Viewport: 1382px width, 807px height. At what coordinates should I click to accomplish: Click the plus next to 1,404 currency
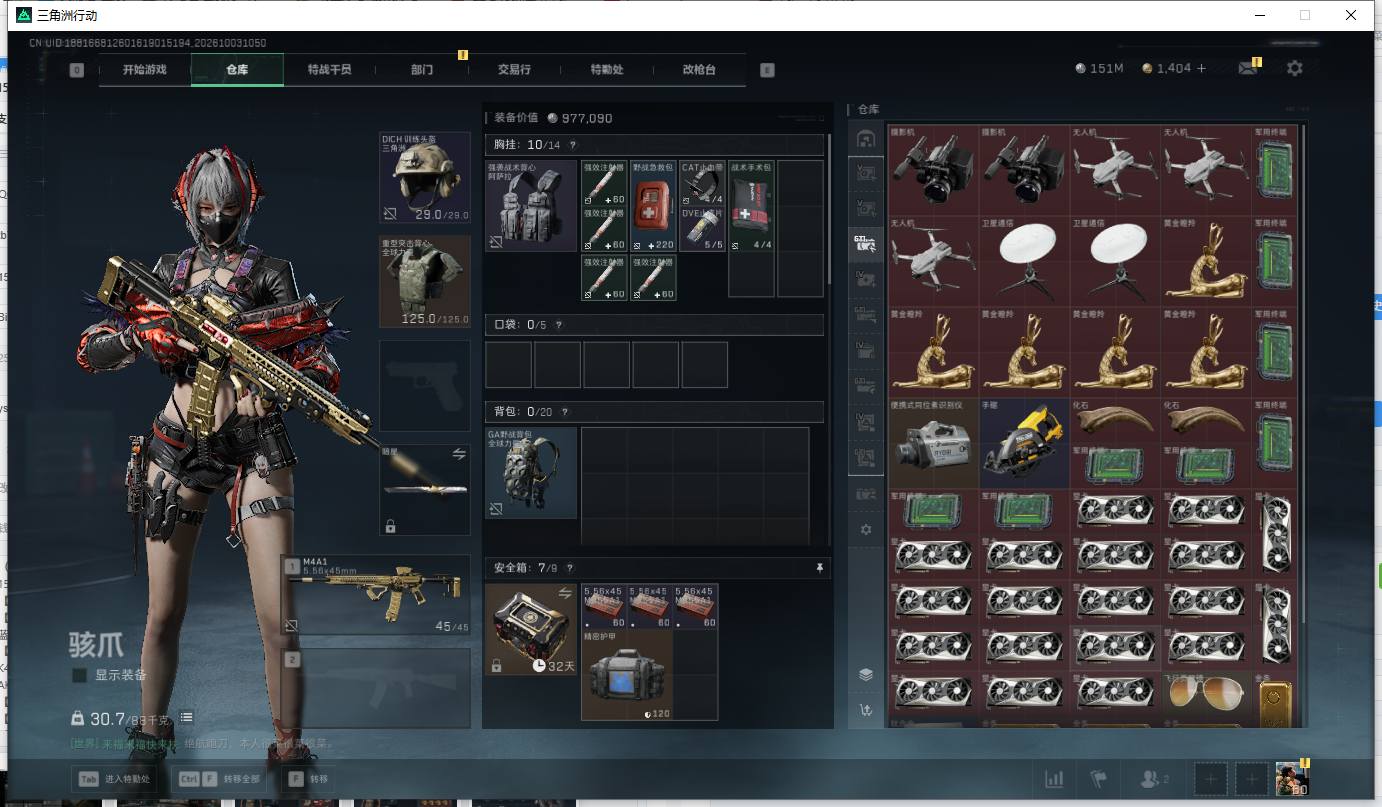point(1202,68)
